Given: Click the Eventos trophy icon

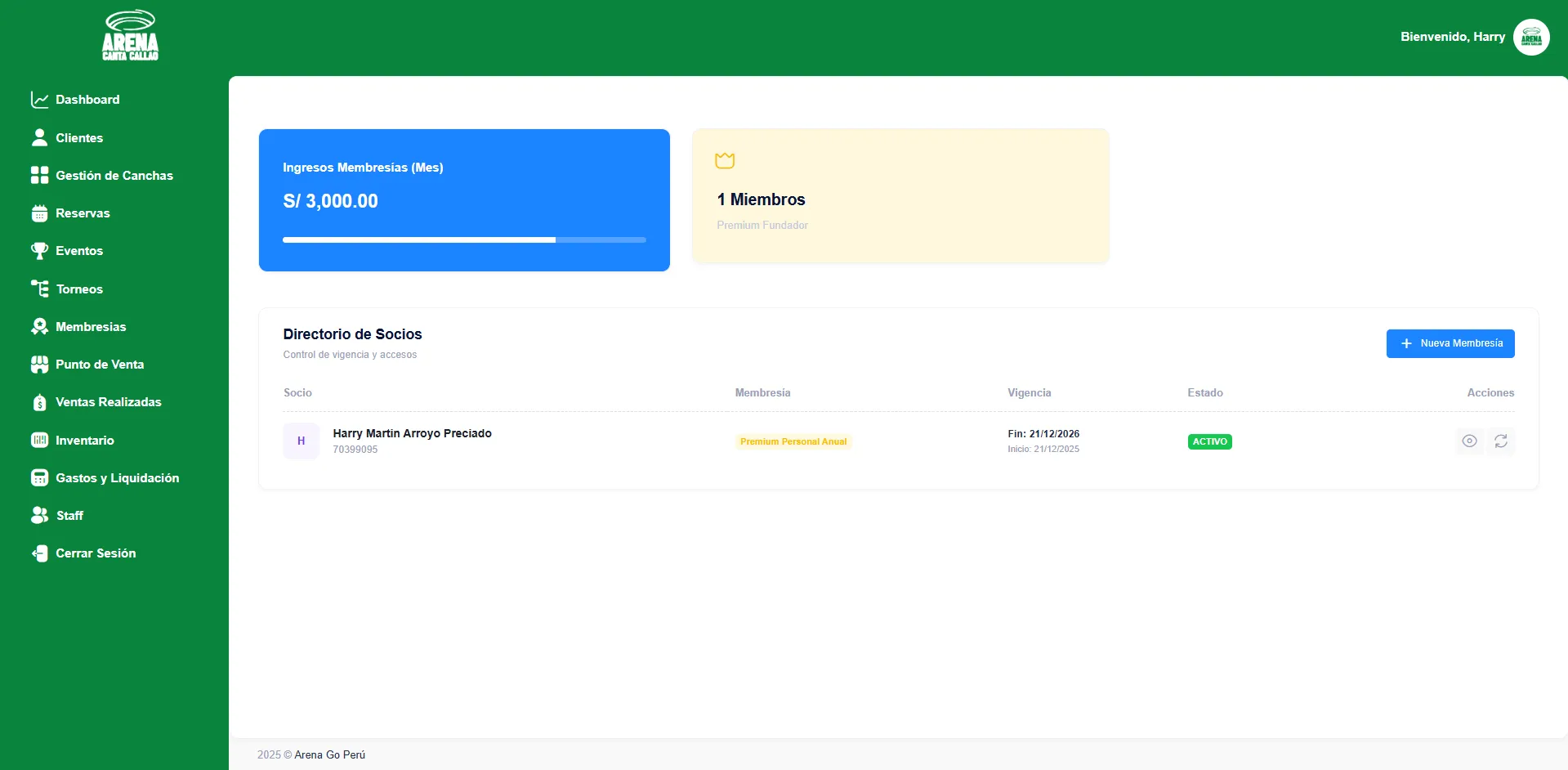Looking at the screenshot, I should coord(39,251).
